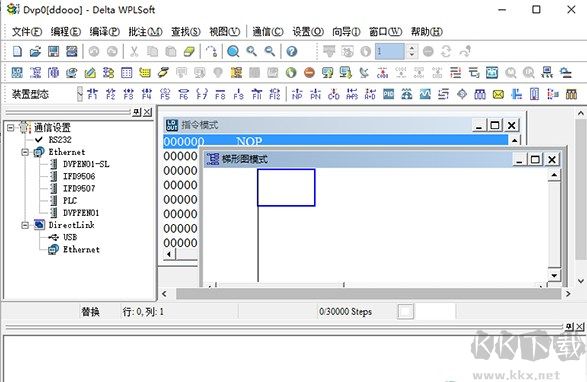Click the eraser delete icon in toolbar

click(x=189, y=51)
